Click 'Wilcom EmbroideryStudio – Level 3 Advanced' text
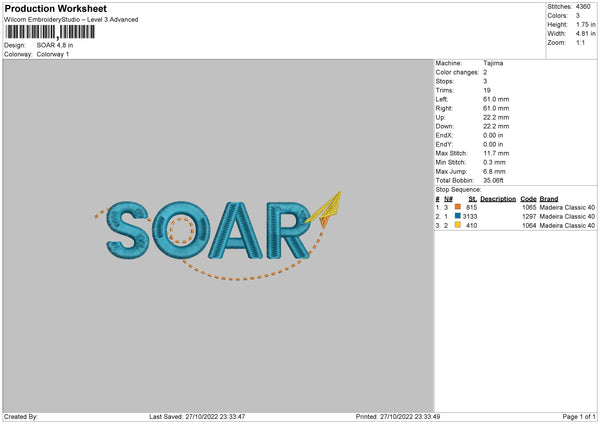 (x=71, y=20)
